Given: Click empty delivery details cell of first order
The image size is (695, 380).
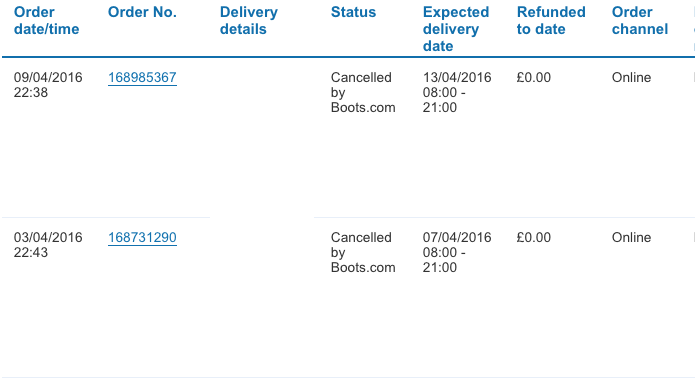Looking at the screenshot, I should (x=262, y=137).
